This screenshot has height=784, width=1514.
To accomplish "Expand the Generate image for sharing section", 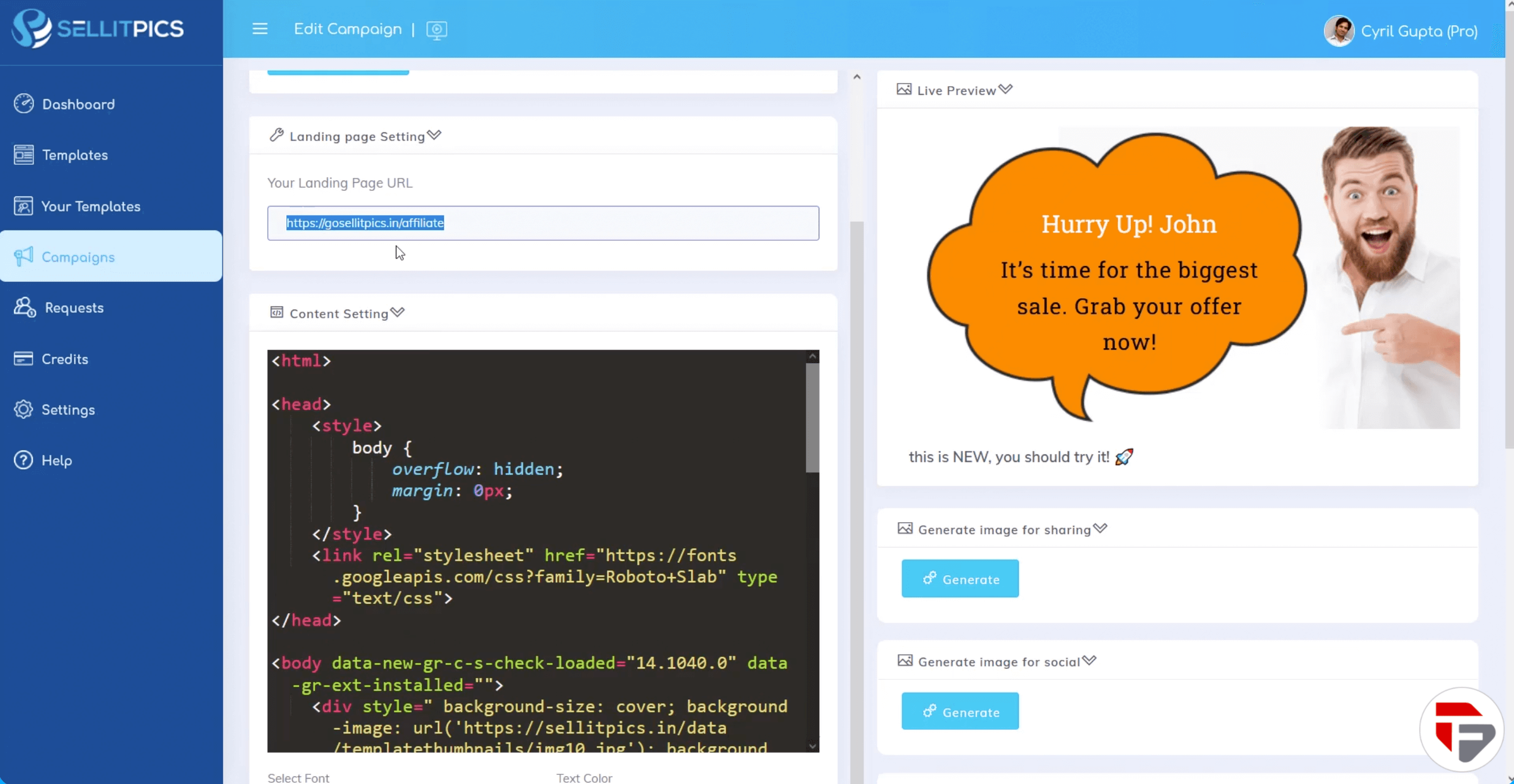I will [1100, 529].
